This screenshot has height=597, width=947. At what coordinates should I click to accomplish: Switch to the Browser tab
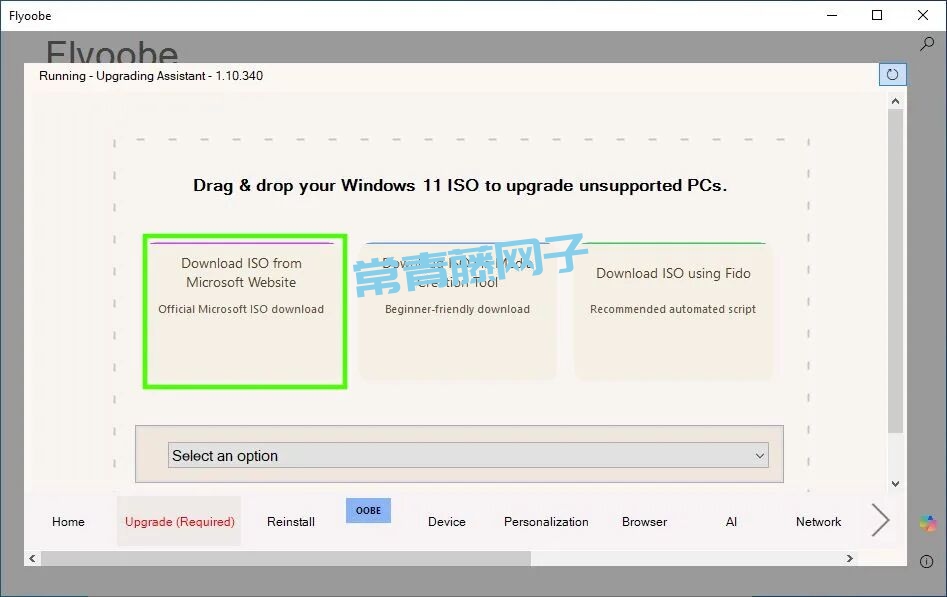pos(644,522)
